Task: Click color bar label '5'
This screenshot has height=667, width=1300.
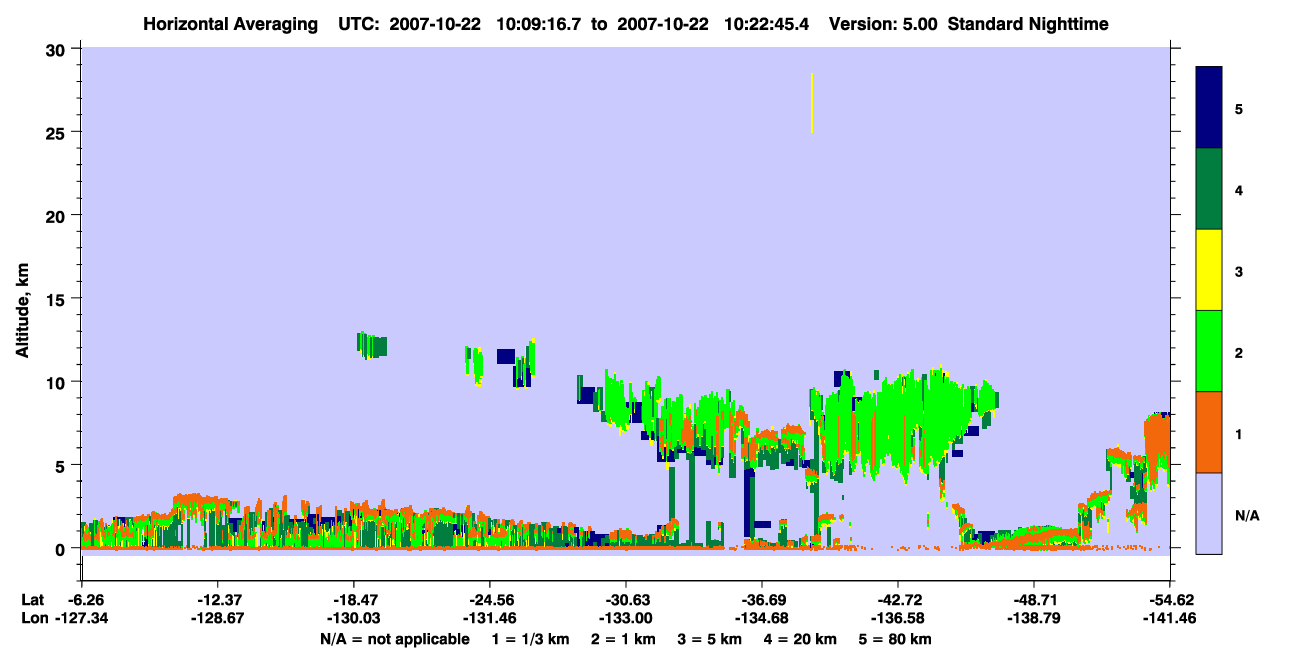Action: tap(1239, 108)
